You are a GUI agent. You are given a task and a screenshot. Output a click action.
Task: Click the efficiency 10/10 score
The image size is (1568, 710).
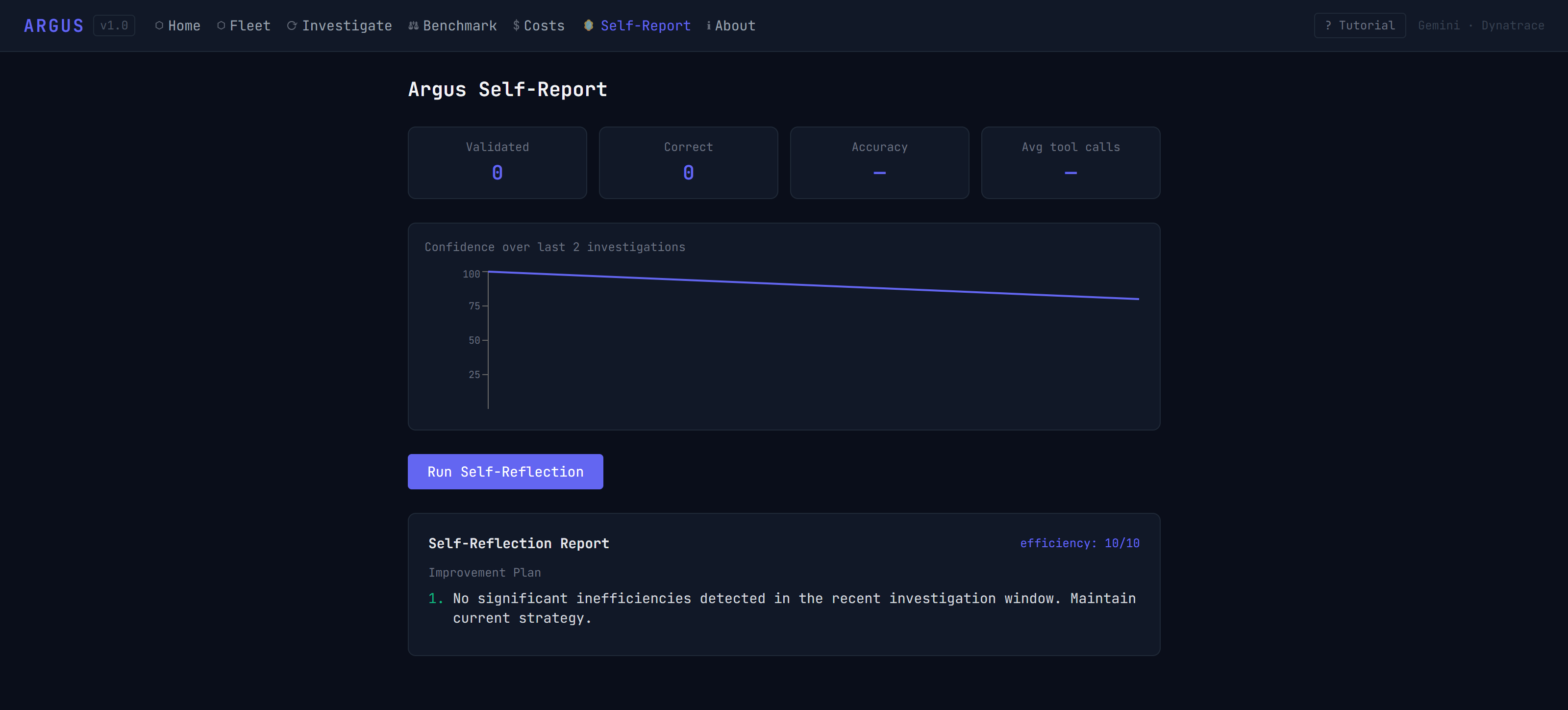point(1079,543)
